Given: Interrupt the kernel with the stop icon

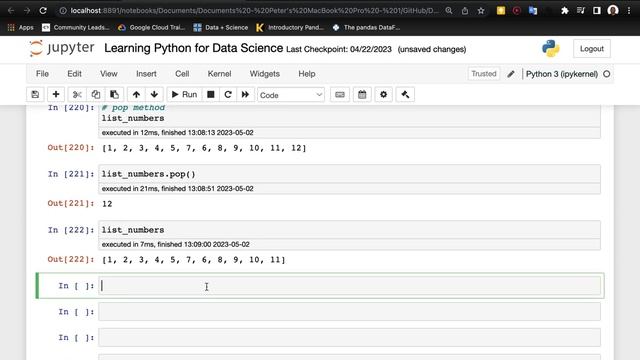Looking at the screenshot, I should [x=211, y=95].
